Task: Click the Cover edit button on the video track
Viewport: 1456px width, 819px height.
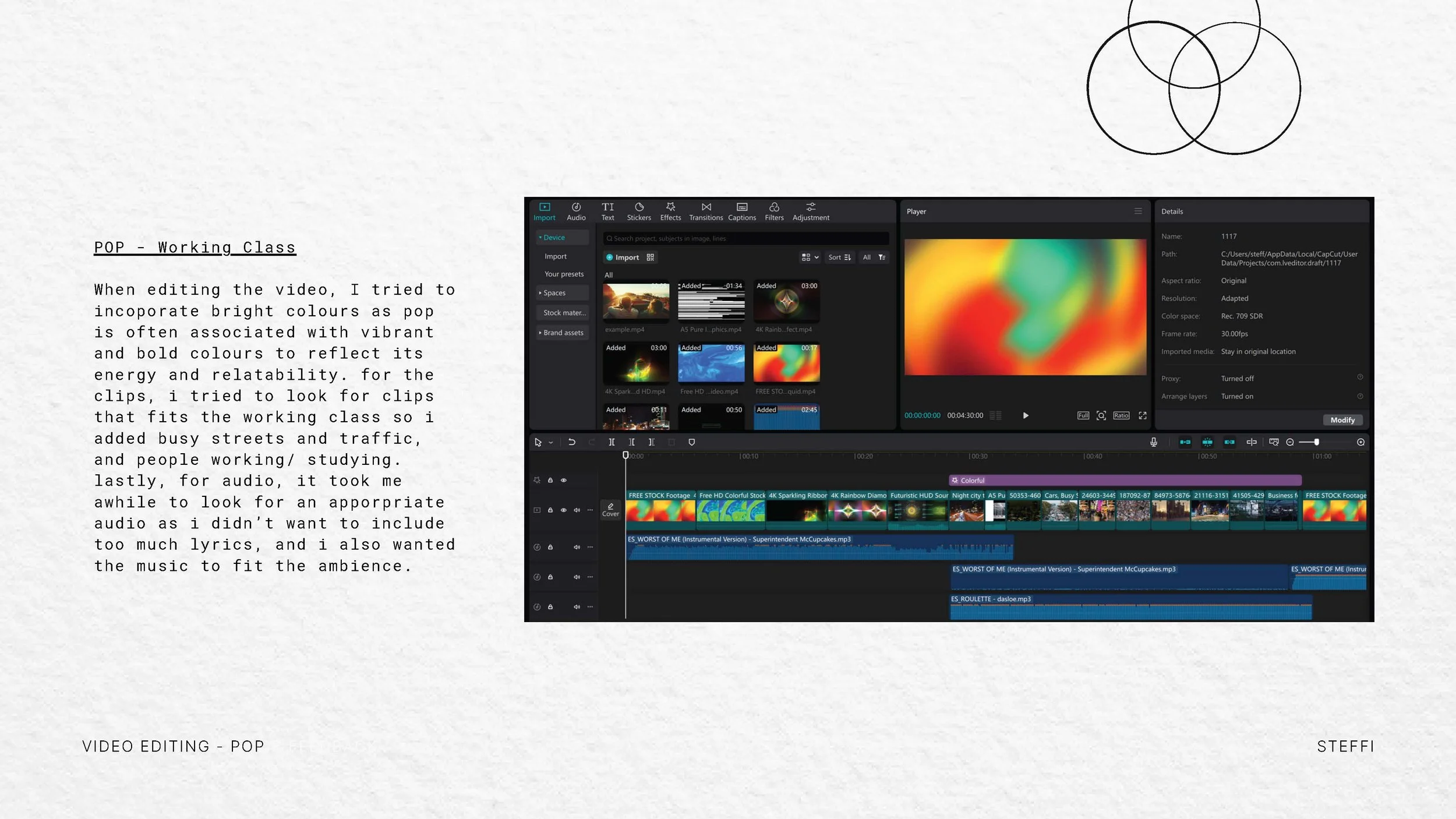Action: click(610, 510)
